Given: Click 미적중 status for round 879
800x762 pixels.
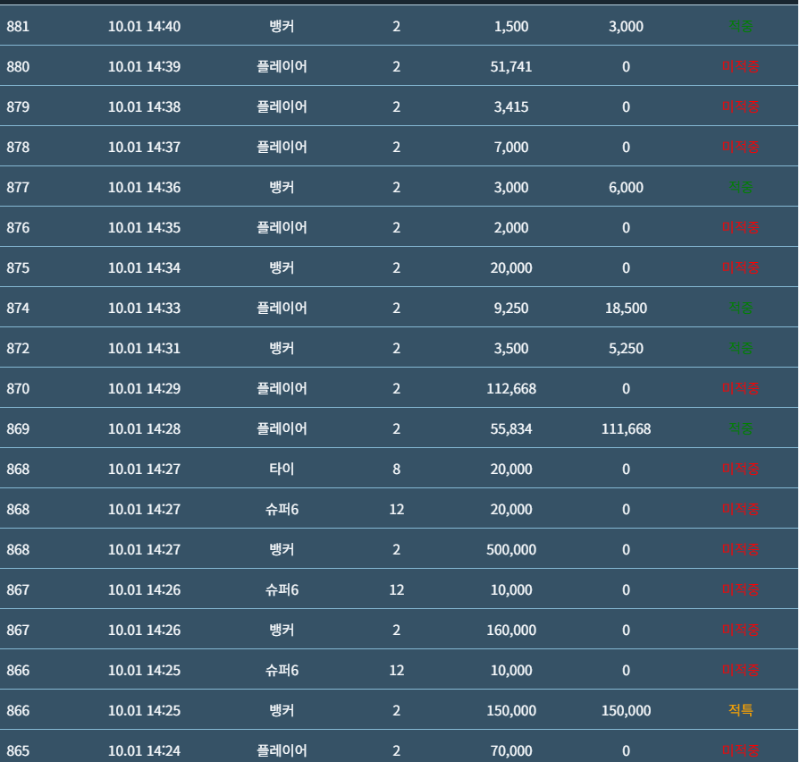Looking at the screenshot, I should click(740, 107).
